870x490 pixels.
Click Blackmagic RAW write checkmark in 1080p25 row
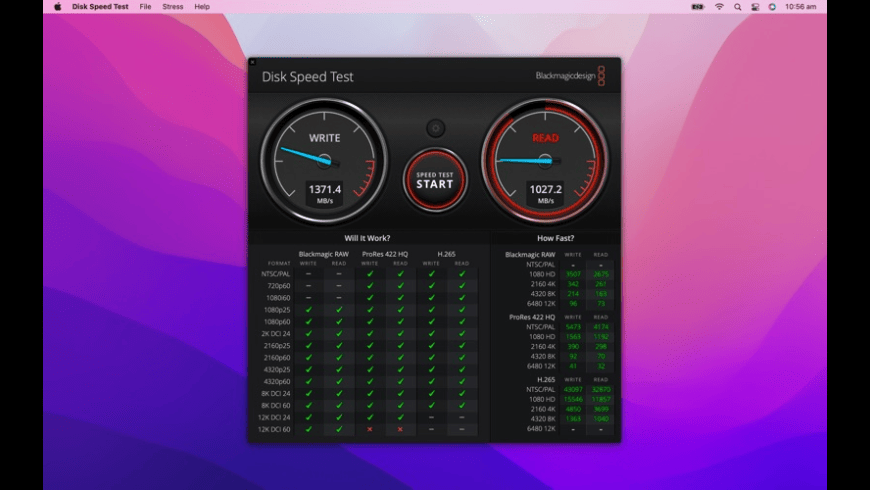308,310
